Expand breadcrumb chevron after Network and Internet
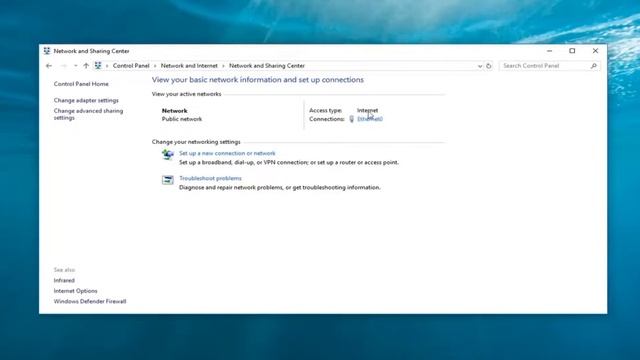 point(223,66)
